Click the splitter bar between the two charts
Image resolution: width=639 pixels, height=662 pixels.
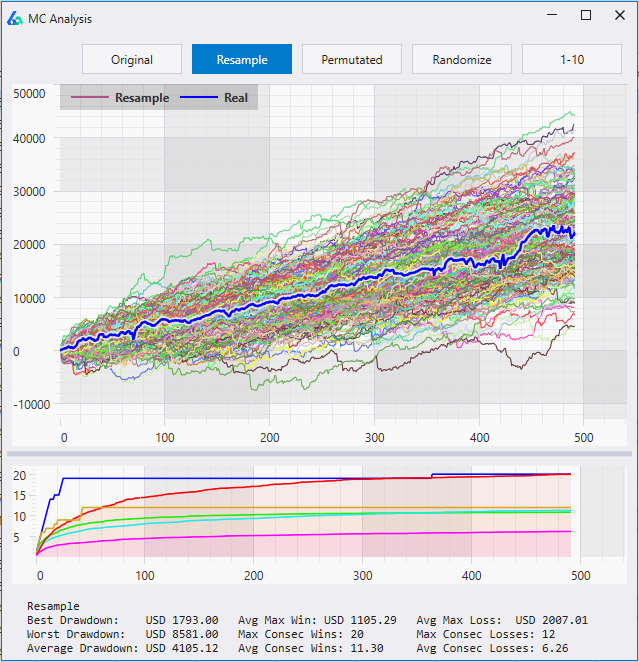point(319,453)
